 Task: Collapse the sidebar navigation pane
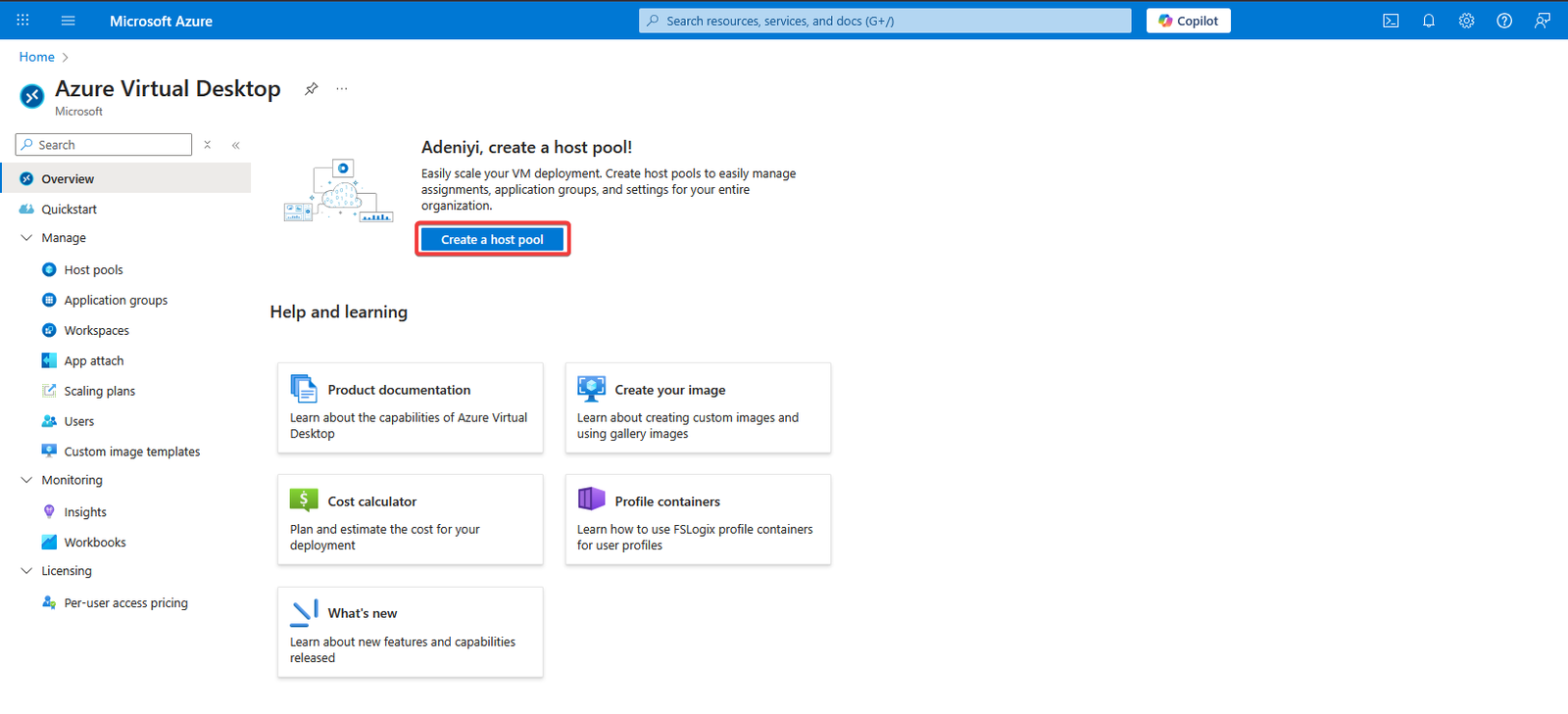coord(236,145)
